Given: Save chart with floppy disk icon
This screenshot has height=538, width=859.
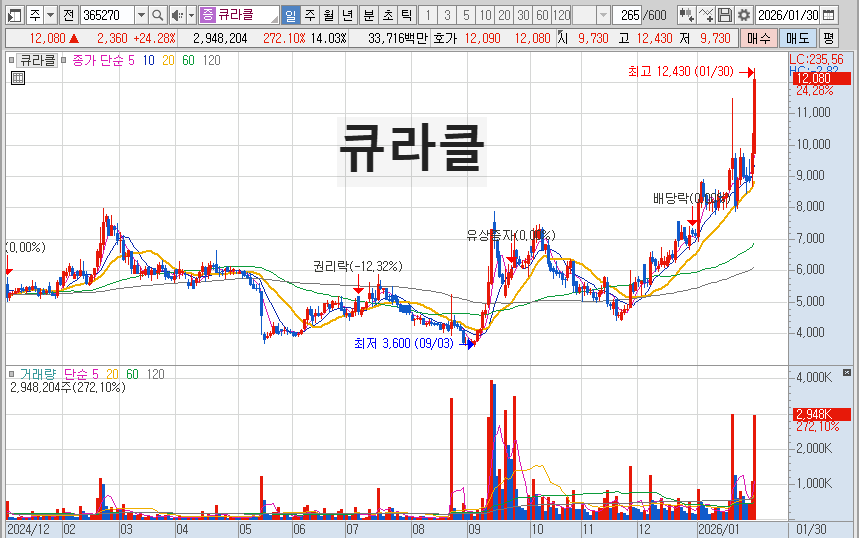Looking at the screenshot, I should click(725, 15).
